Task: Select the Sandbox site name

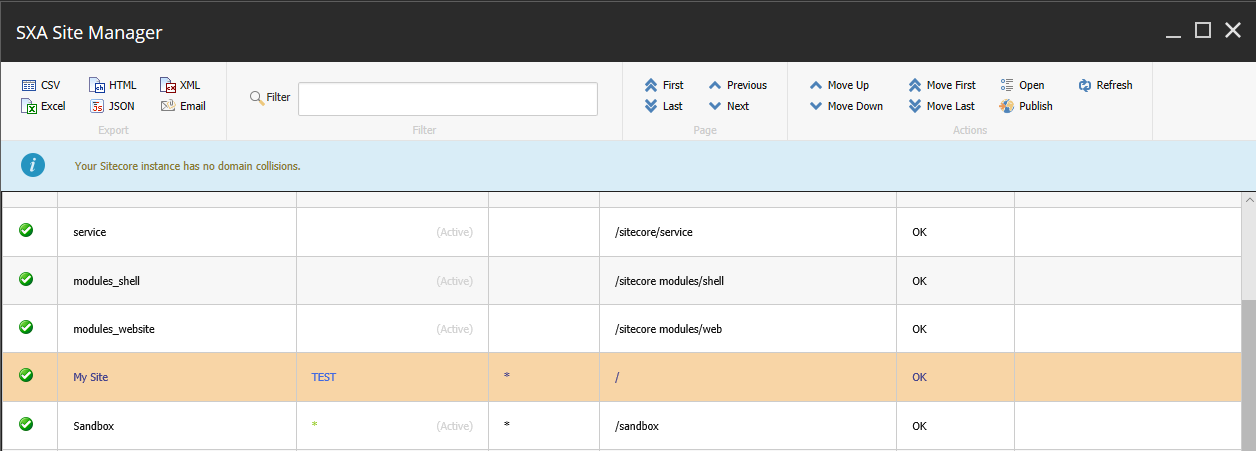Action: (94, 426)
